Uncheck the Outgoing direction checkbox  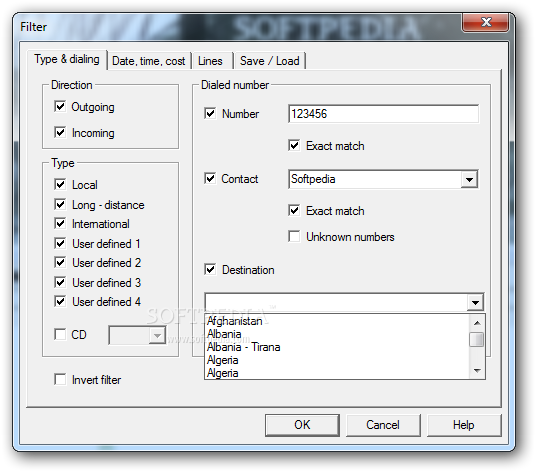coord(60,106)
